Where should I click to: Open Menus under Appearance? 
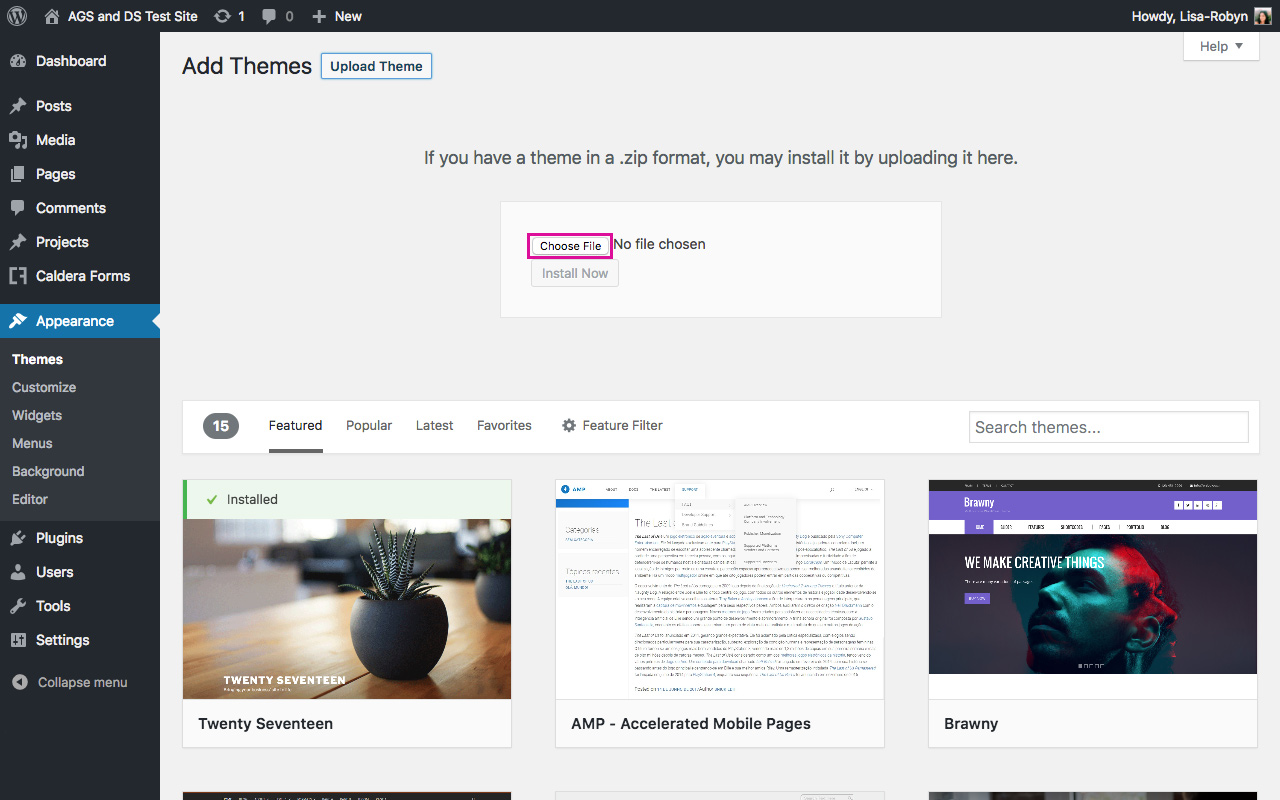pos(32,443)
